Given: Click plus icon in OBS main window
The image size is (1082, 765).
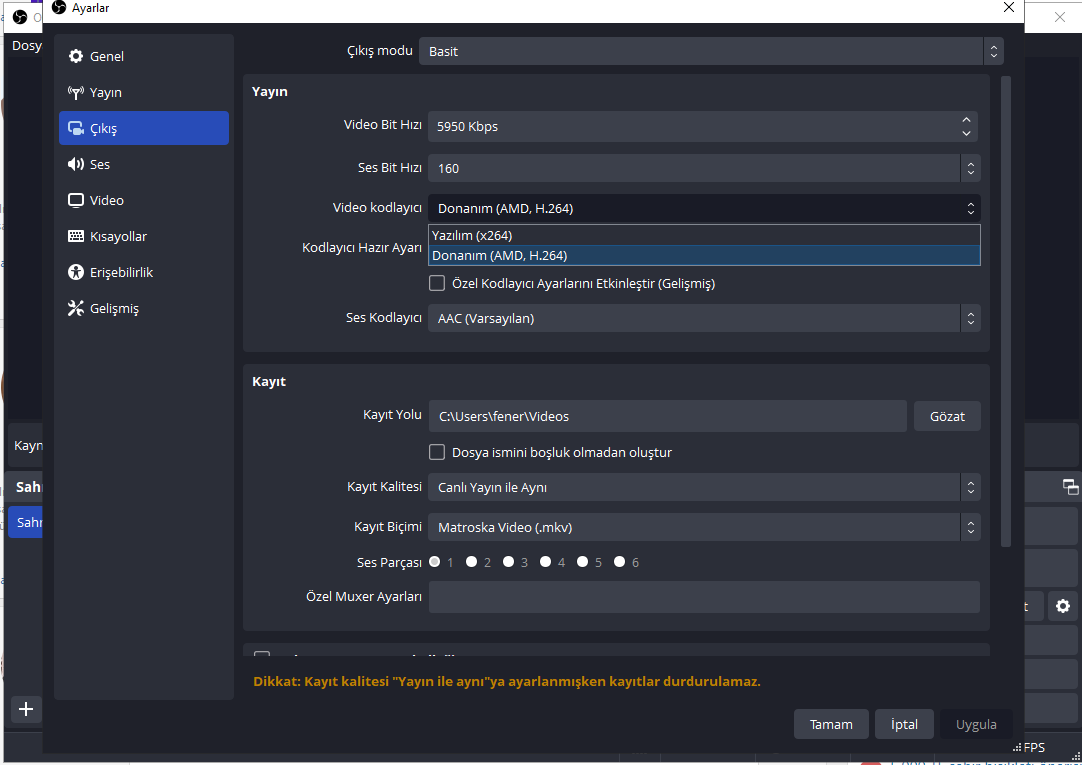Looking at the screenshot, I should click(26, 709).
